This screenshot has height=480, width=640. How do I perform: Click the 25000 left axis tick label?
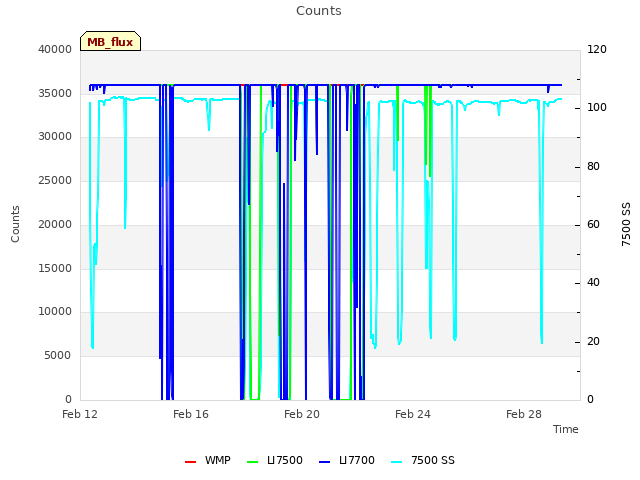(55, 180)
